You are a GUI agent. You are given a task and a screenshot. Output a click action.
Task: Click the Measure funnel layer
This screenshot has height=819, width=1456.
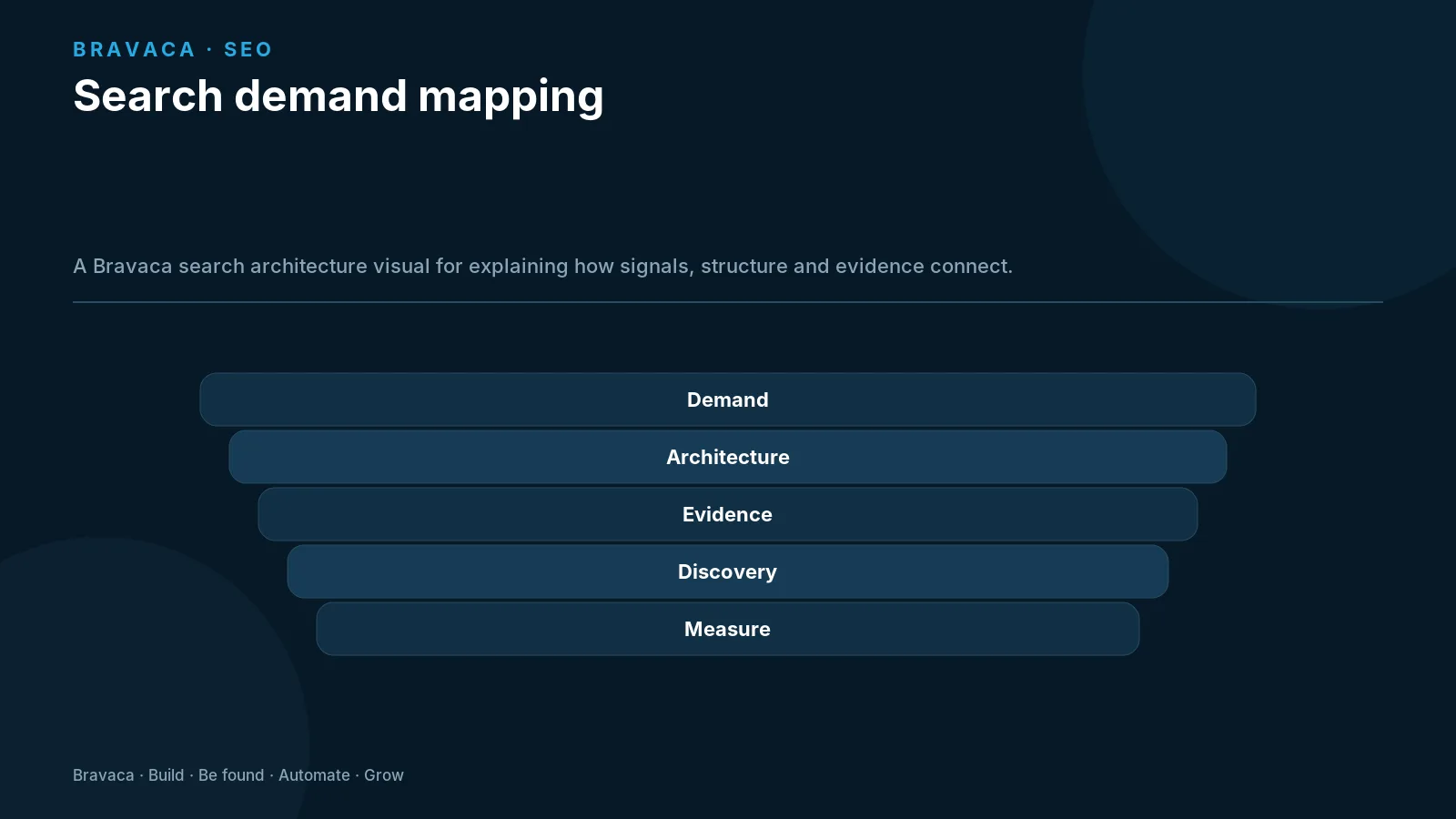[x=728, y=629]
